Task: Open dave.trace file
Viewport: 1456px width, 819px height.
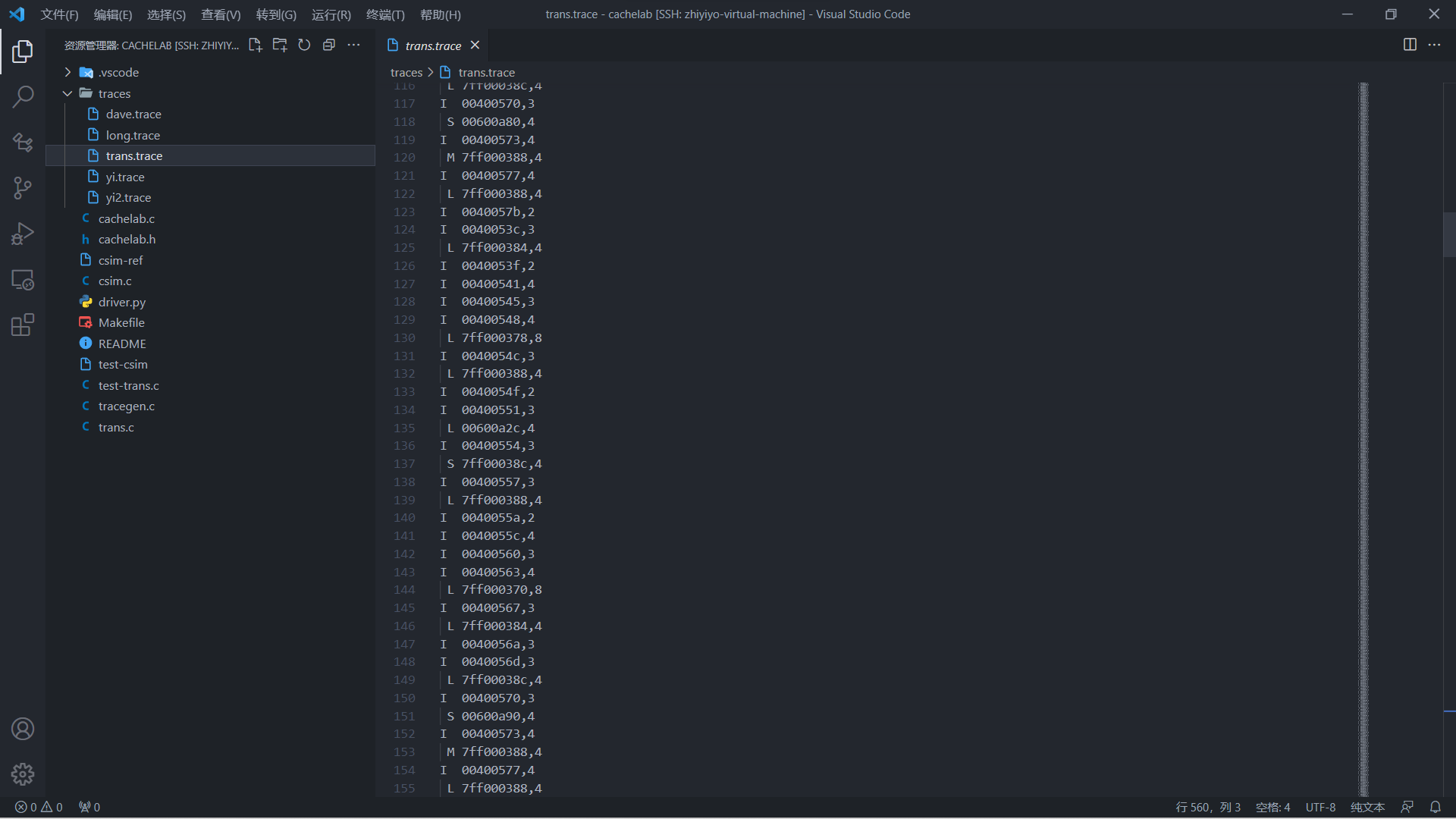Action: (x=210, y=114)
